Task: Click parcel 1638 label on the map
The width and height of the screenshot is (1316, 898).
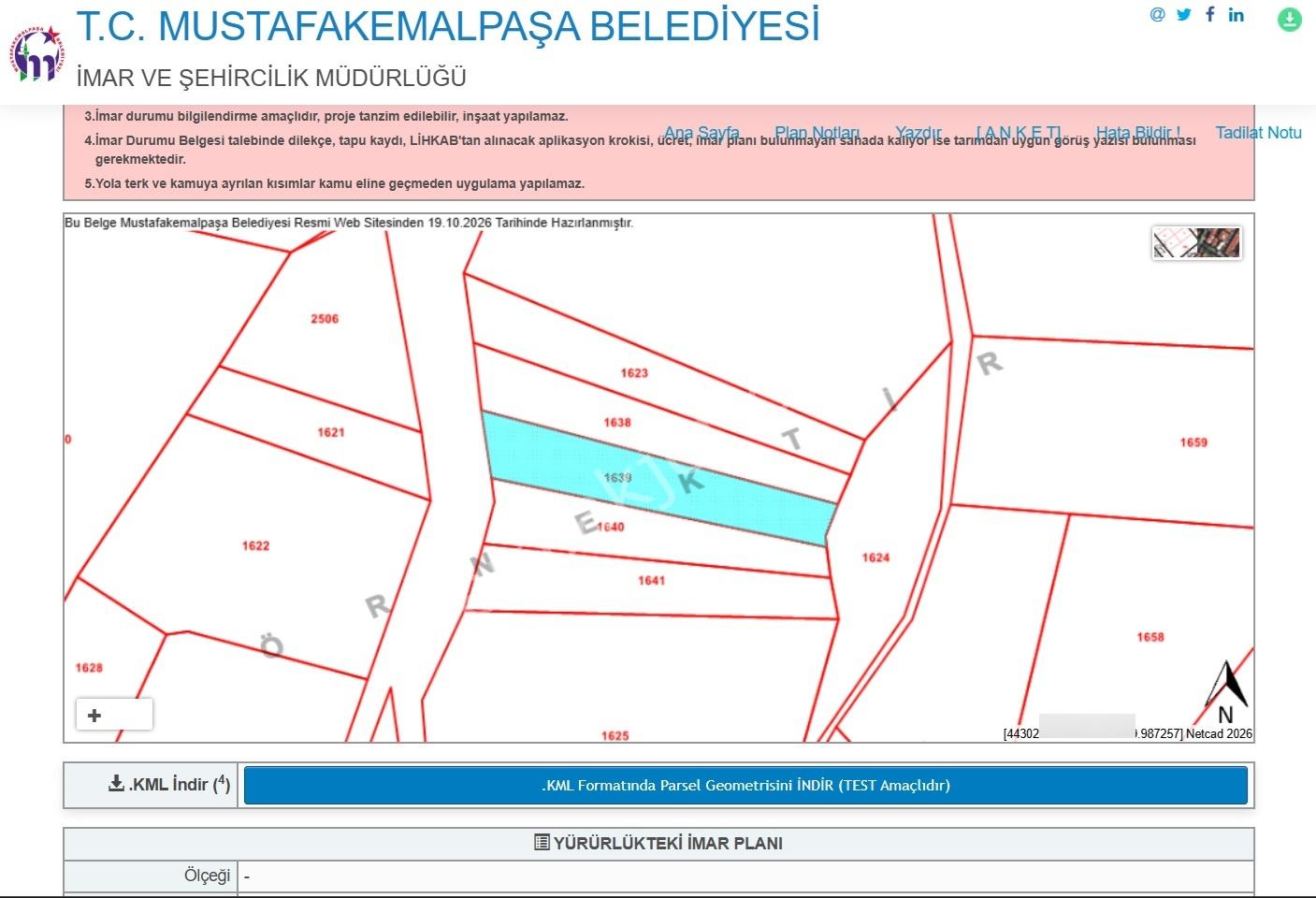Action: pyautogui.click(x=617, y=423)
